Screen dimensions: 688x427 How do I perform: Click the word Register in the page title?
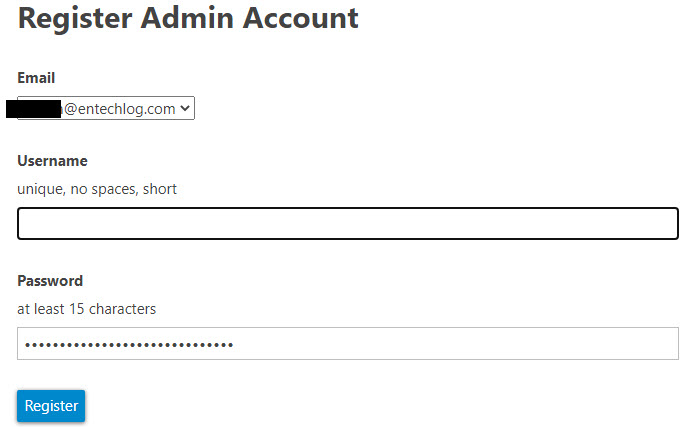pyautogui.click(x=75, y=19)
